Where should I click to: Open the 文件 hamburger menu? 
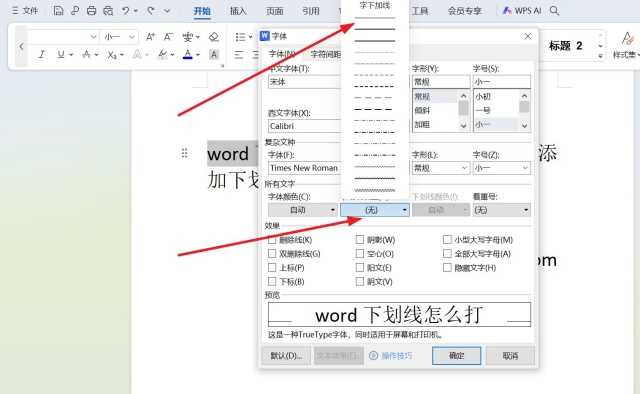tap(24, 11)
